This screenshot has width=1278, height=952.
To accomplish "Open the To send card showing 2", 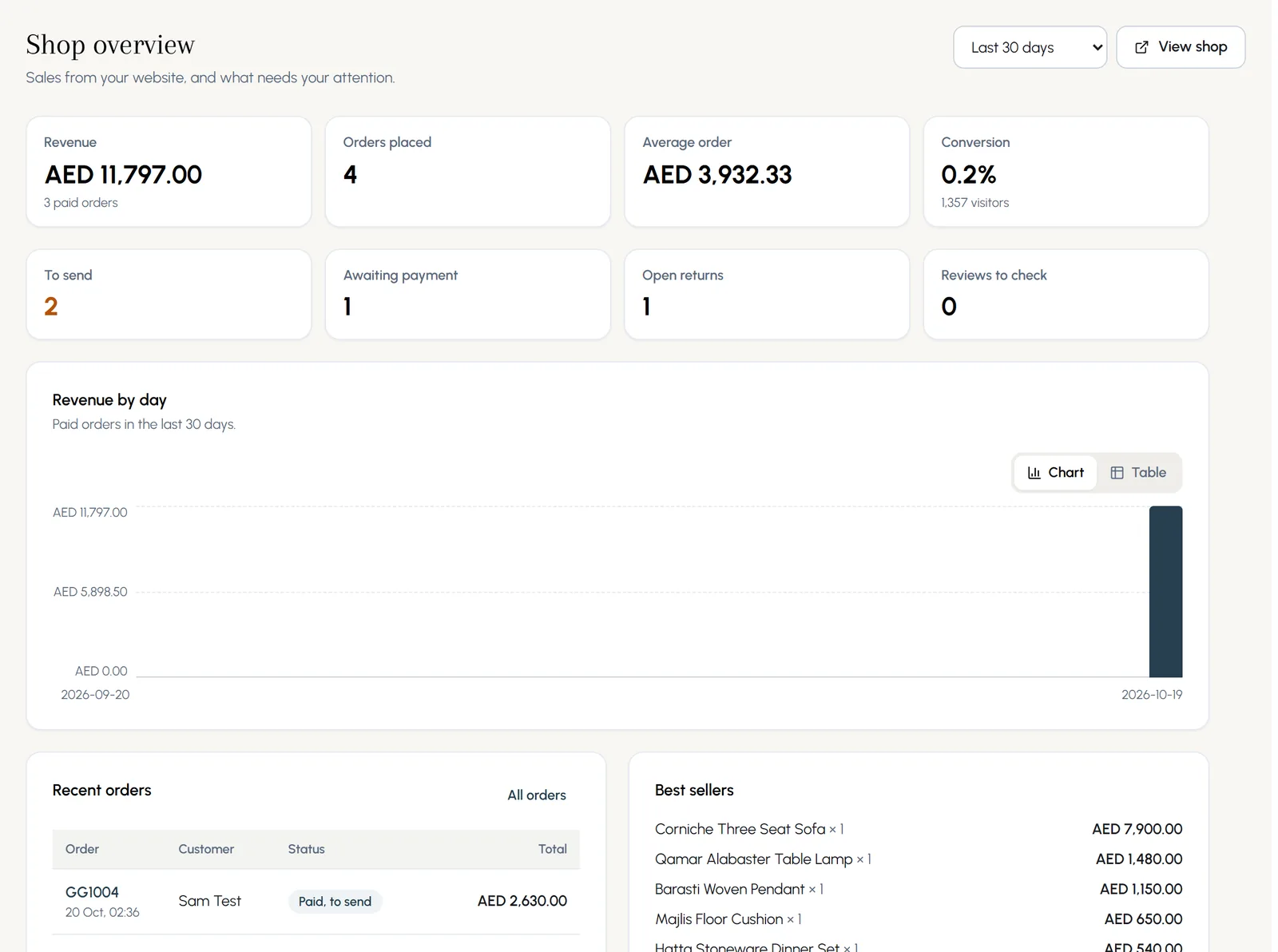I will (x=169, y=295).
